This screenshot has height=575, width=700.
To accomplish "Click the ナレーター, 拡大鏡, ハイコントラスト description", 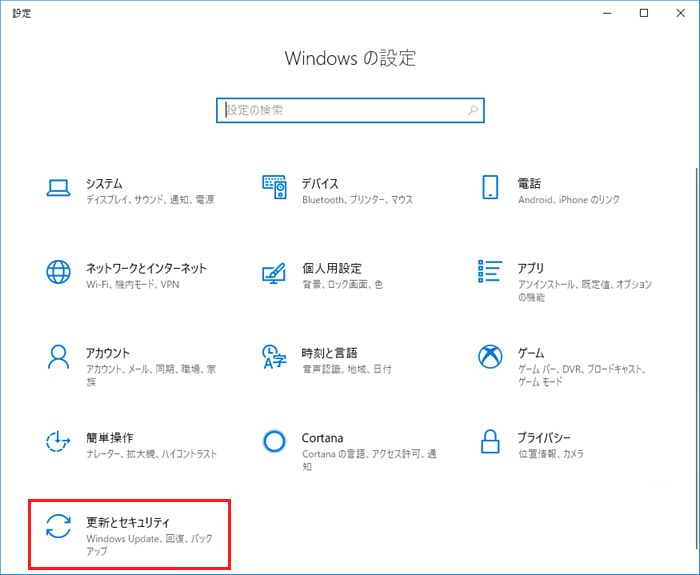I will point(151,454).
